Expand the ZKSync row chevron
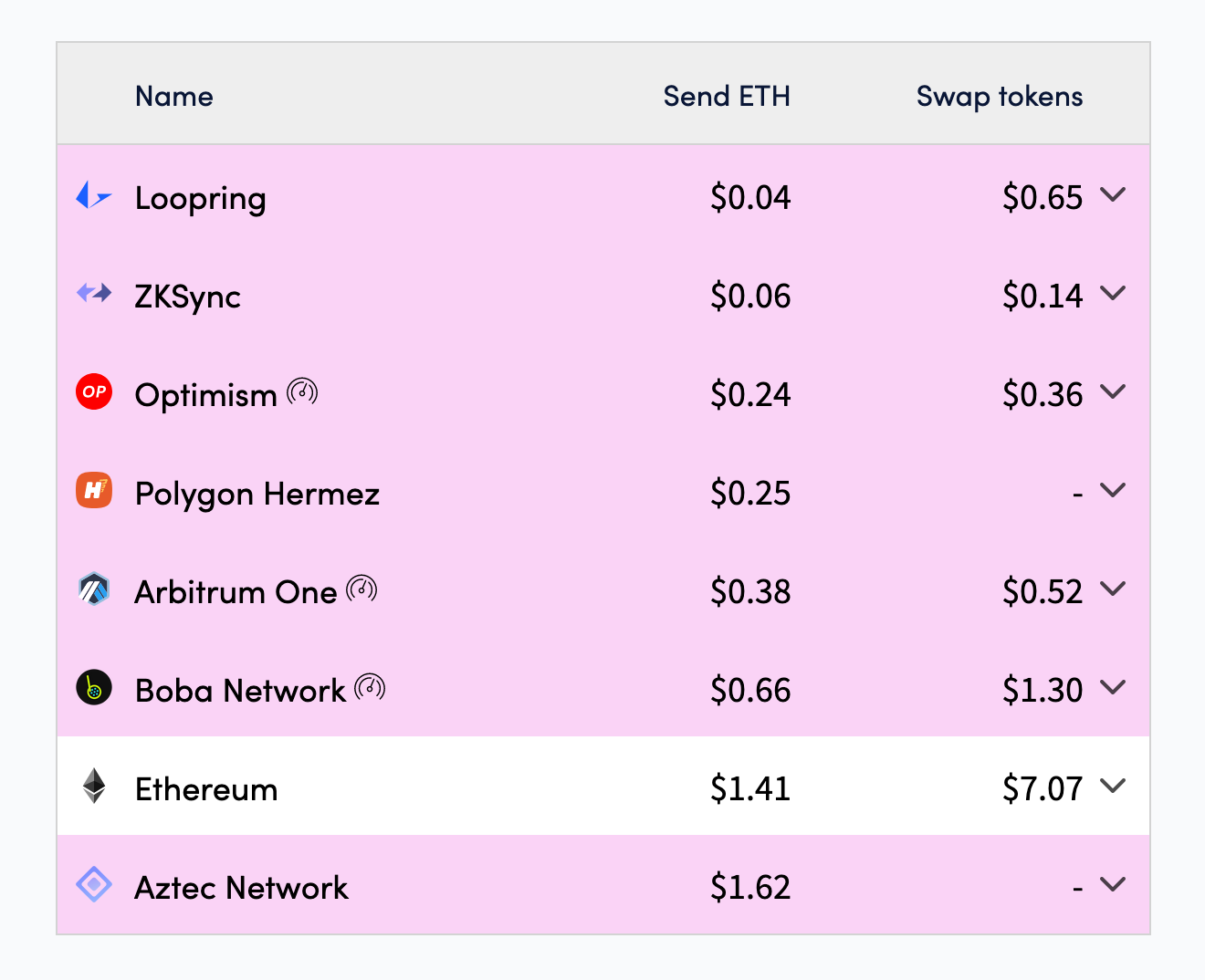 (x=1113, y=293)
